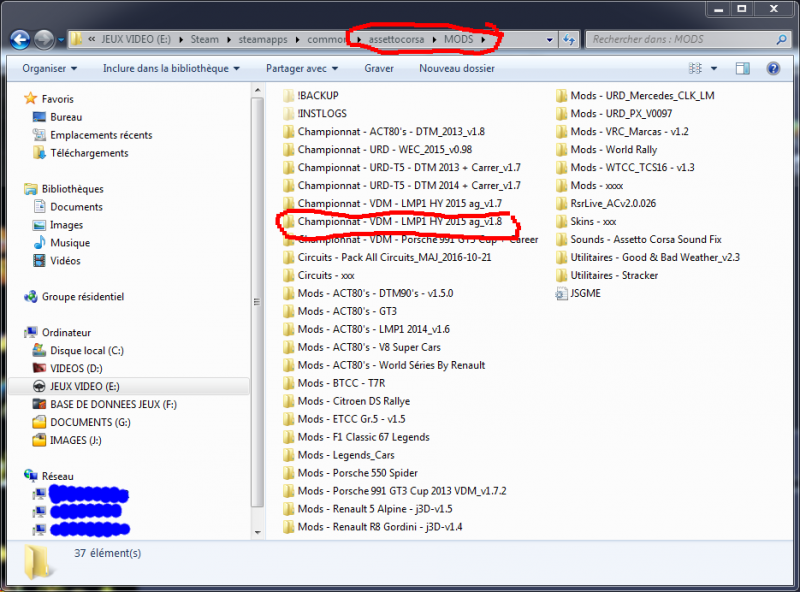Image resolution: width=800 pixels, height=592 pixels.
Task: Expand the arrow after steamapps breadcrumb
Action: (x=297, y=40)
